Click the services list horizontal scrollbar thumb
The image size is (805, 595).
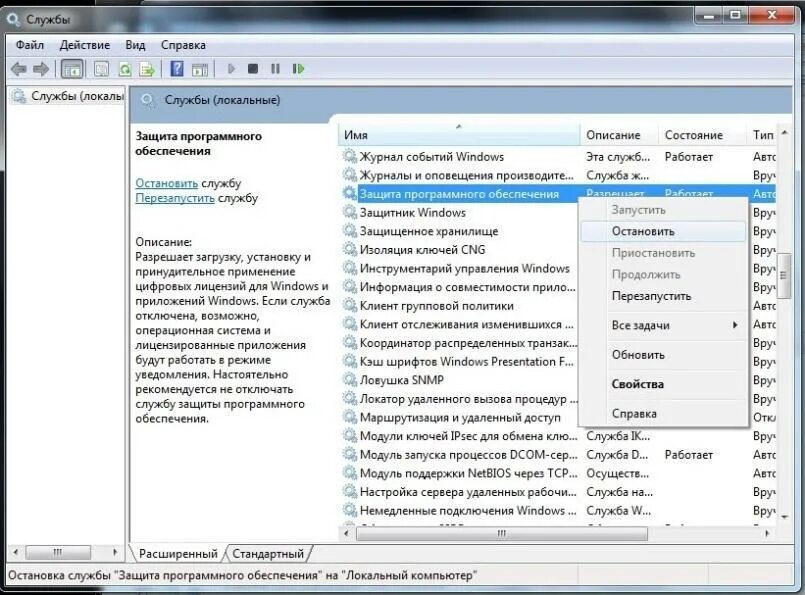coord(502,534)
